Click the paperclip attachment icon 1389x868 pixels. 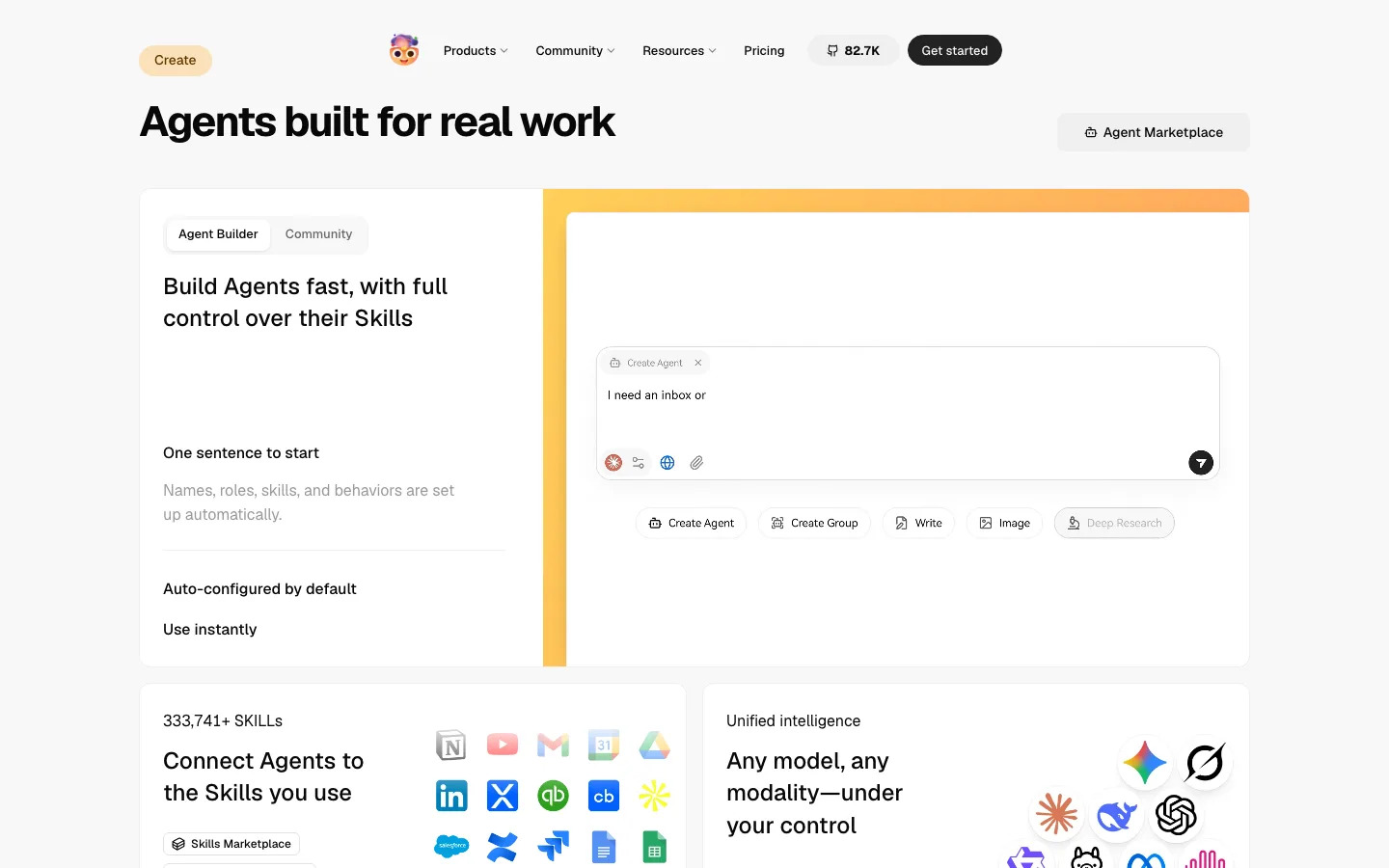tap(696, 463)
